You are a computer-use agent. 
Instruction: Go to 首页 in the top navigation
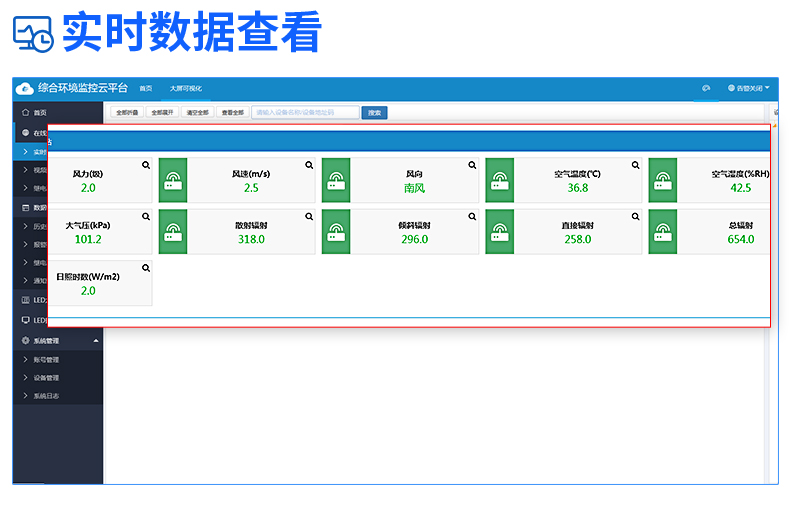(146, 88)
